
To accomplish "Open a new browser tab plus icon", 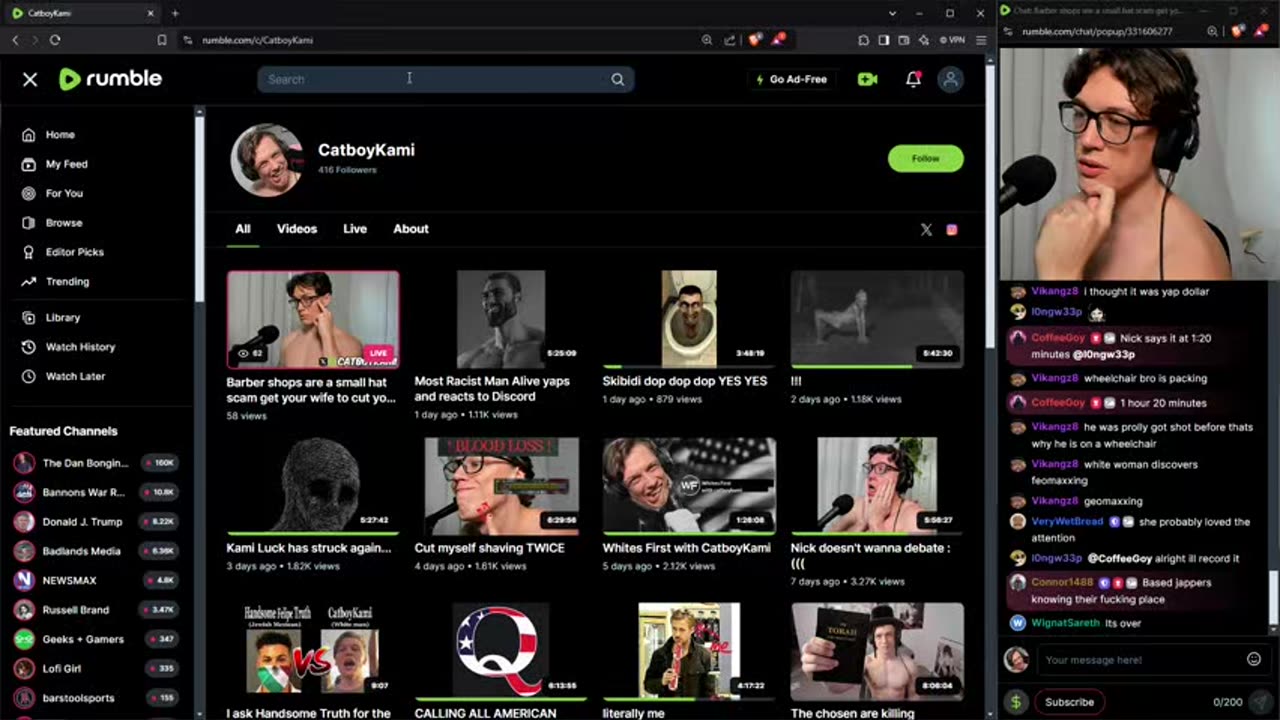I will pos(175,13).
